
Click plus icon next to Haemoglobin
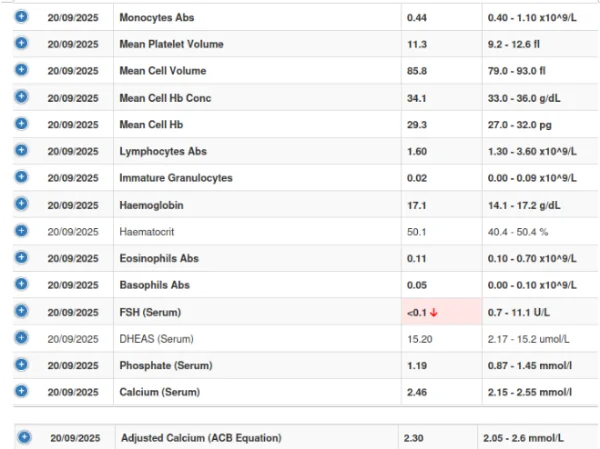point(22,204)
